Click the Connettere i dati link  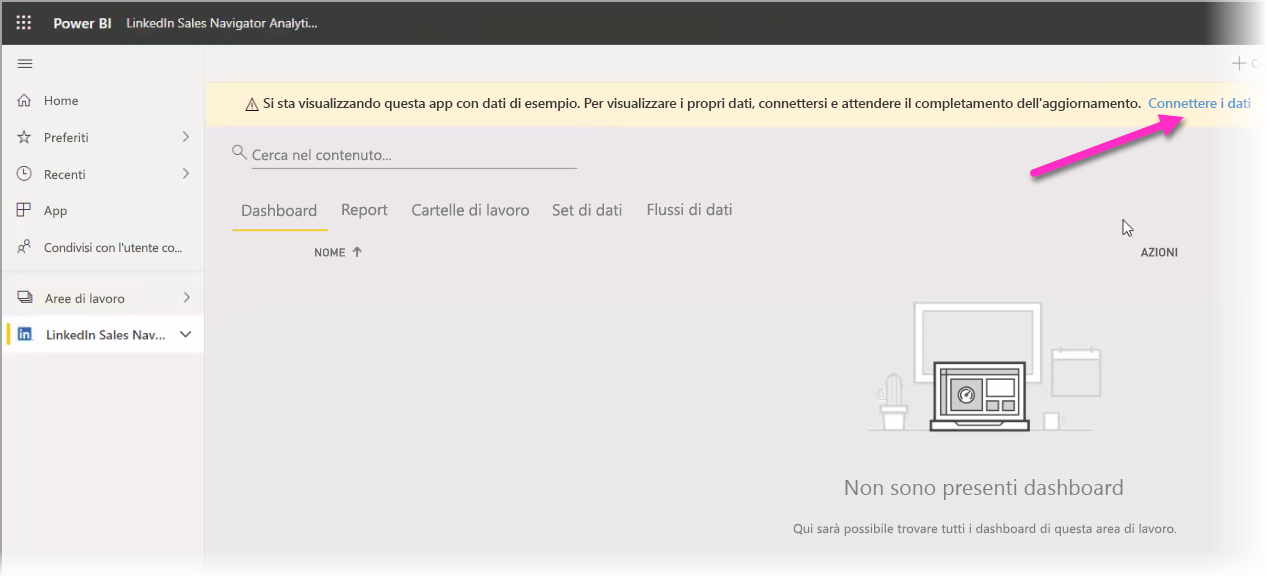(1199, 103)
